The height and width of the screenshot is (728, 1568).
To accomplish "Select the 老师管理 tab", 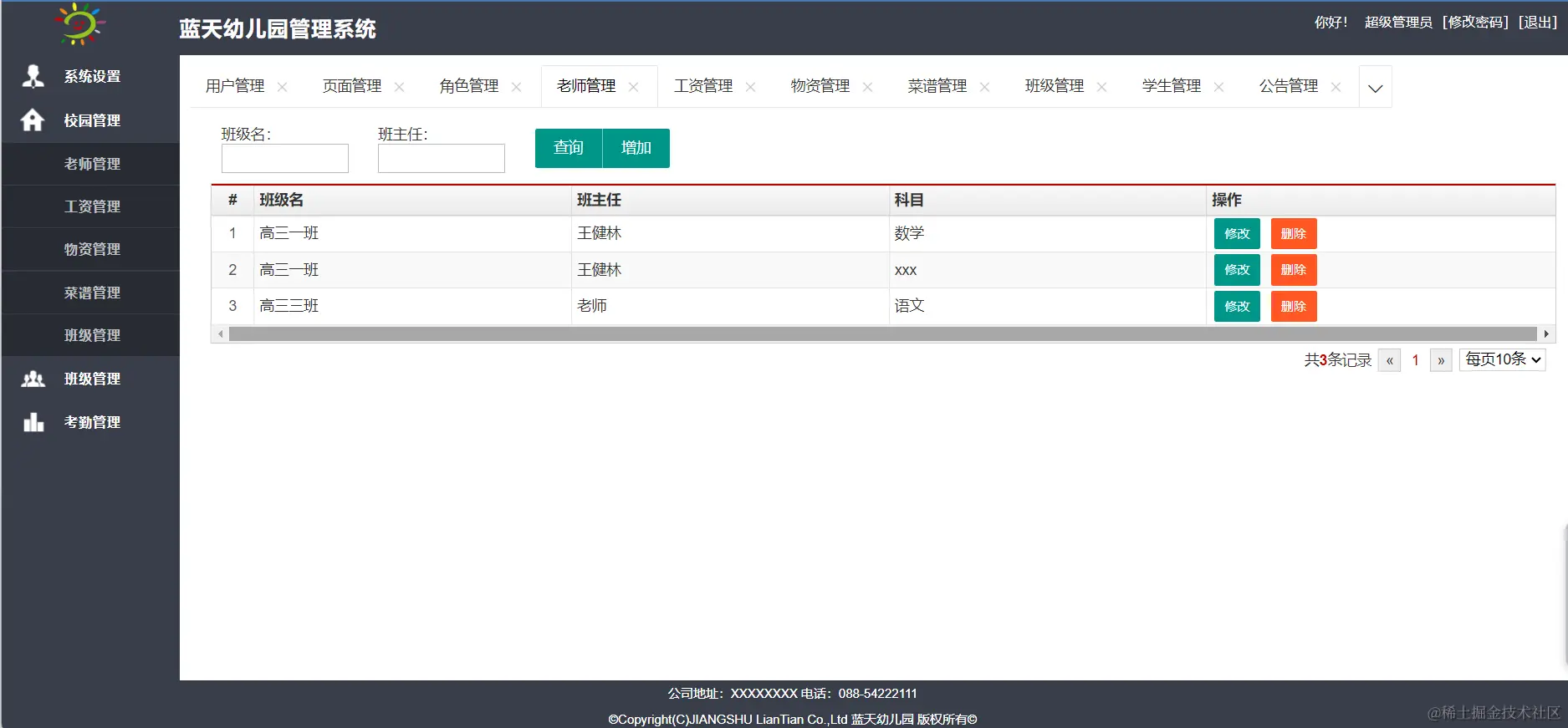I will click(x=586, y=86).
